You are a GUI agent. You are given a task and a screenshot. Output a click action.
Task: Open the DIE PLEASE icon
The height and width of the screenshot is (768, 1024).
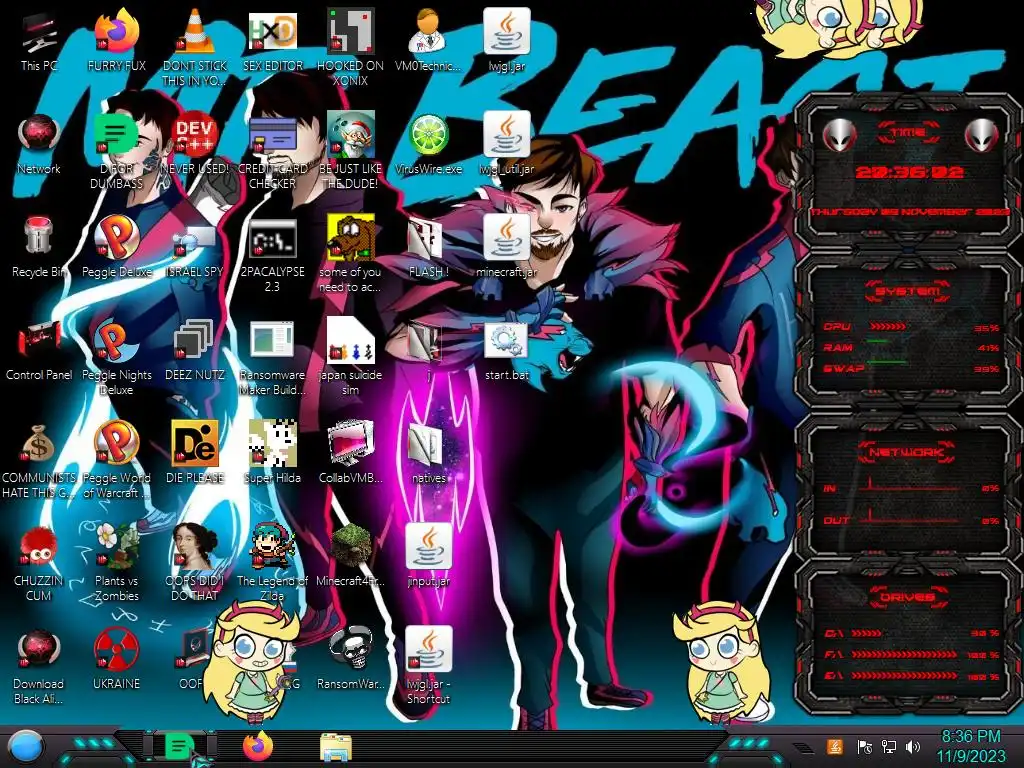(x=195, y=443)
